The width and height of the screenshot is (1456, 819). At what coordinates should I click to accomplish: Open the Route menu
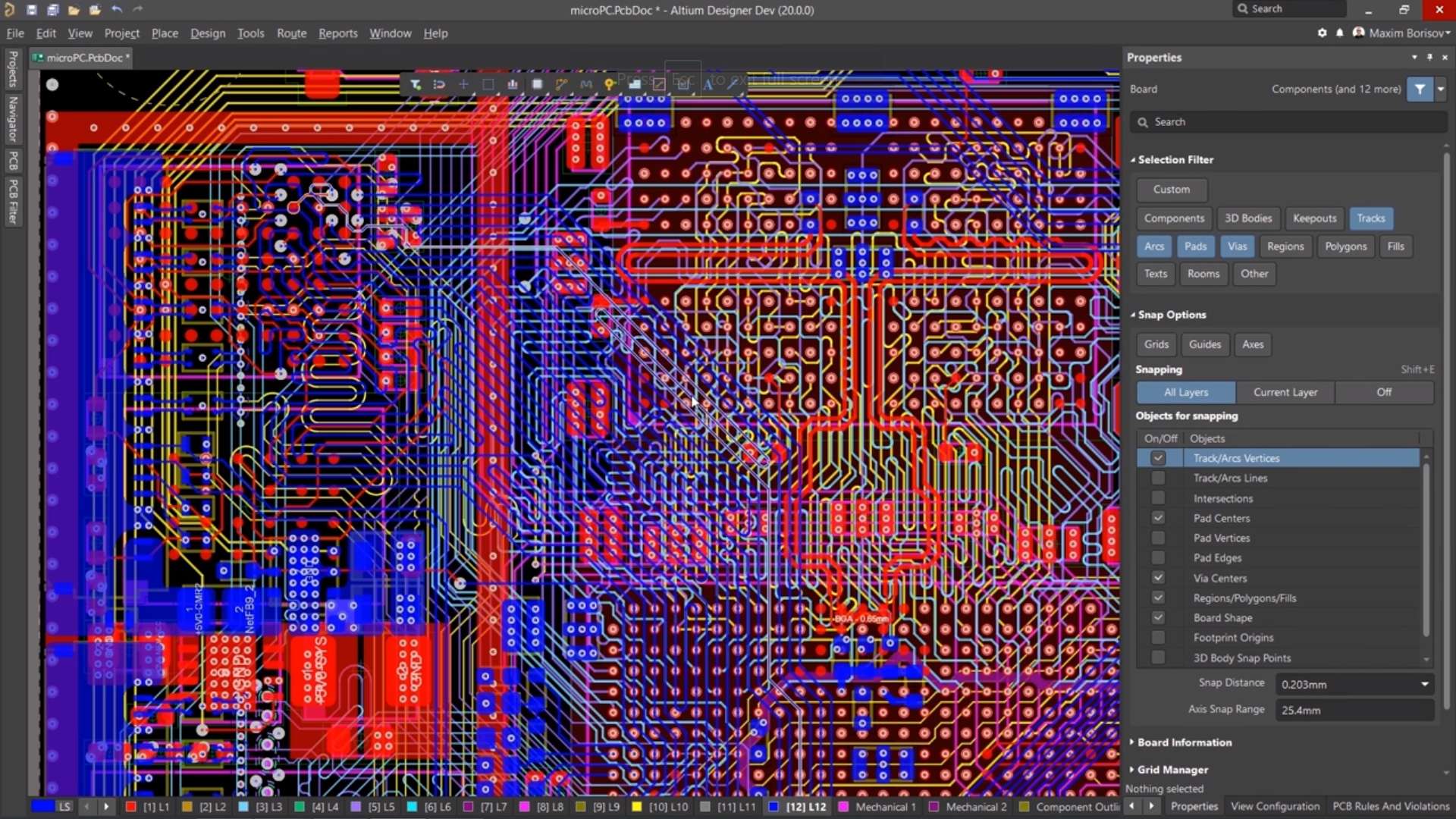coord(291,33)
